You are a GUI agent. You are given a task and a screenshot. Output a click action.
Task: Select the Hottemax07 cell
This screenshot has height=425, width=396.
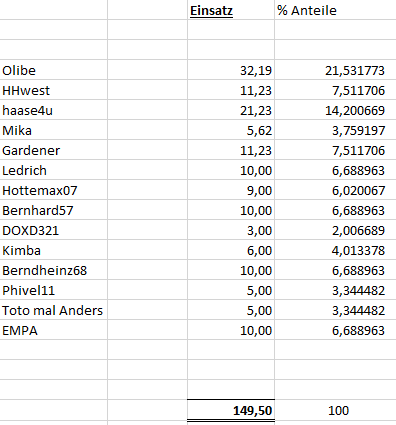click(54, 190)
